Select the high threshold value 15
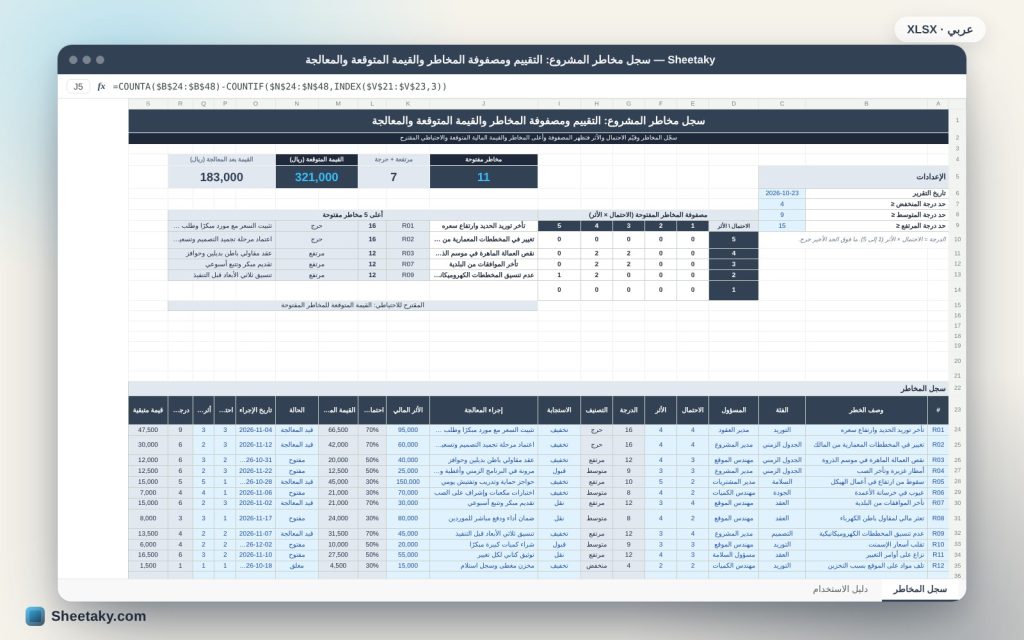 (782, 226)
